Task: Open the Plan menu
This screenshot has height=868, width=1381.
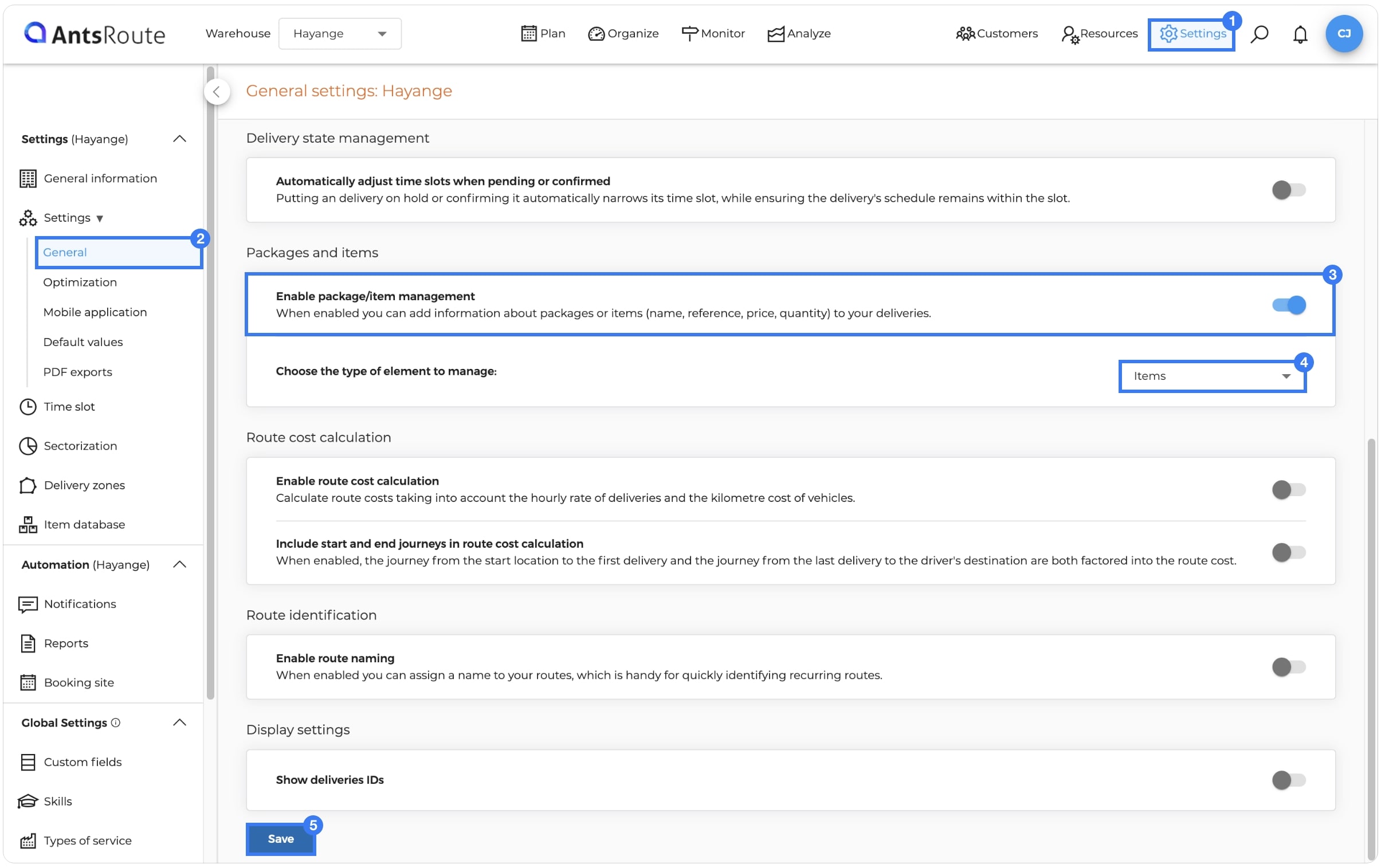Action: (x=543, y=33)
